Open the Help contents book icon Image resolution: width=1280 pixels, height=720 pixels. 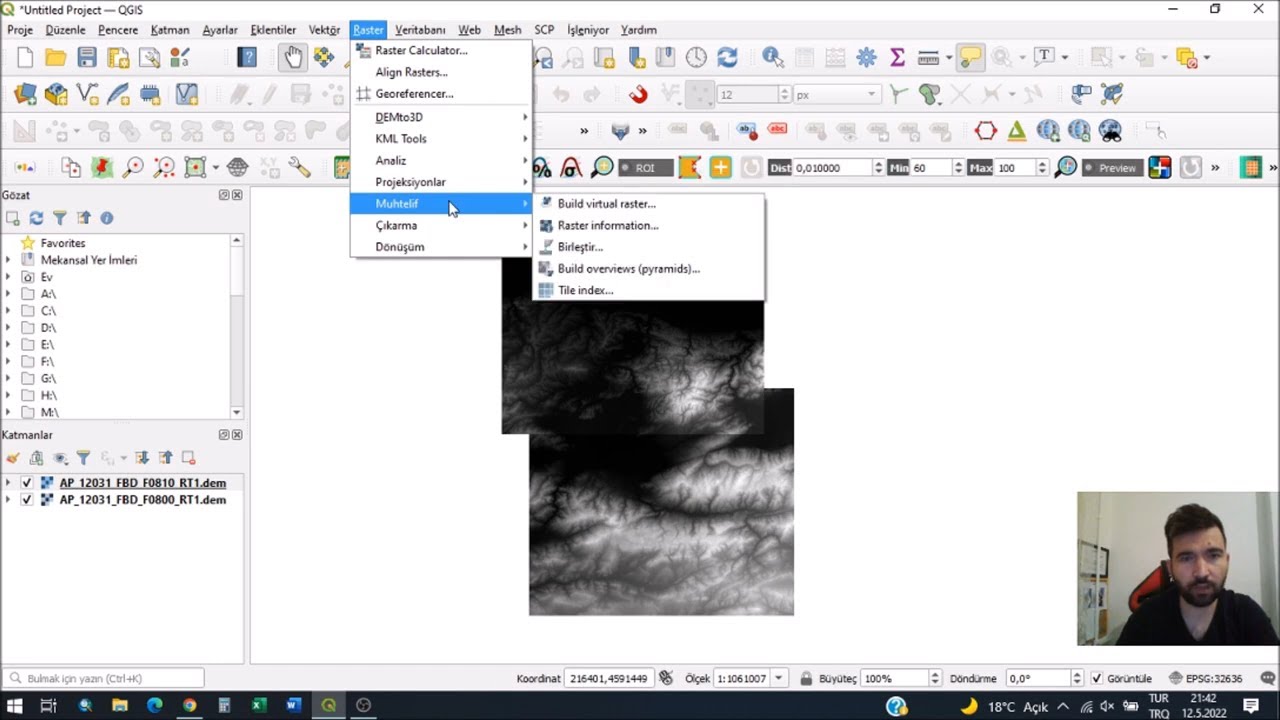point(247,58)
